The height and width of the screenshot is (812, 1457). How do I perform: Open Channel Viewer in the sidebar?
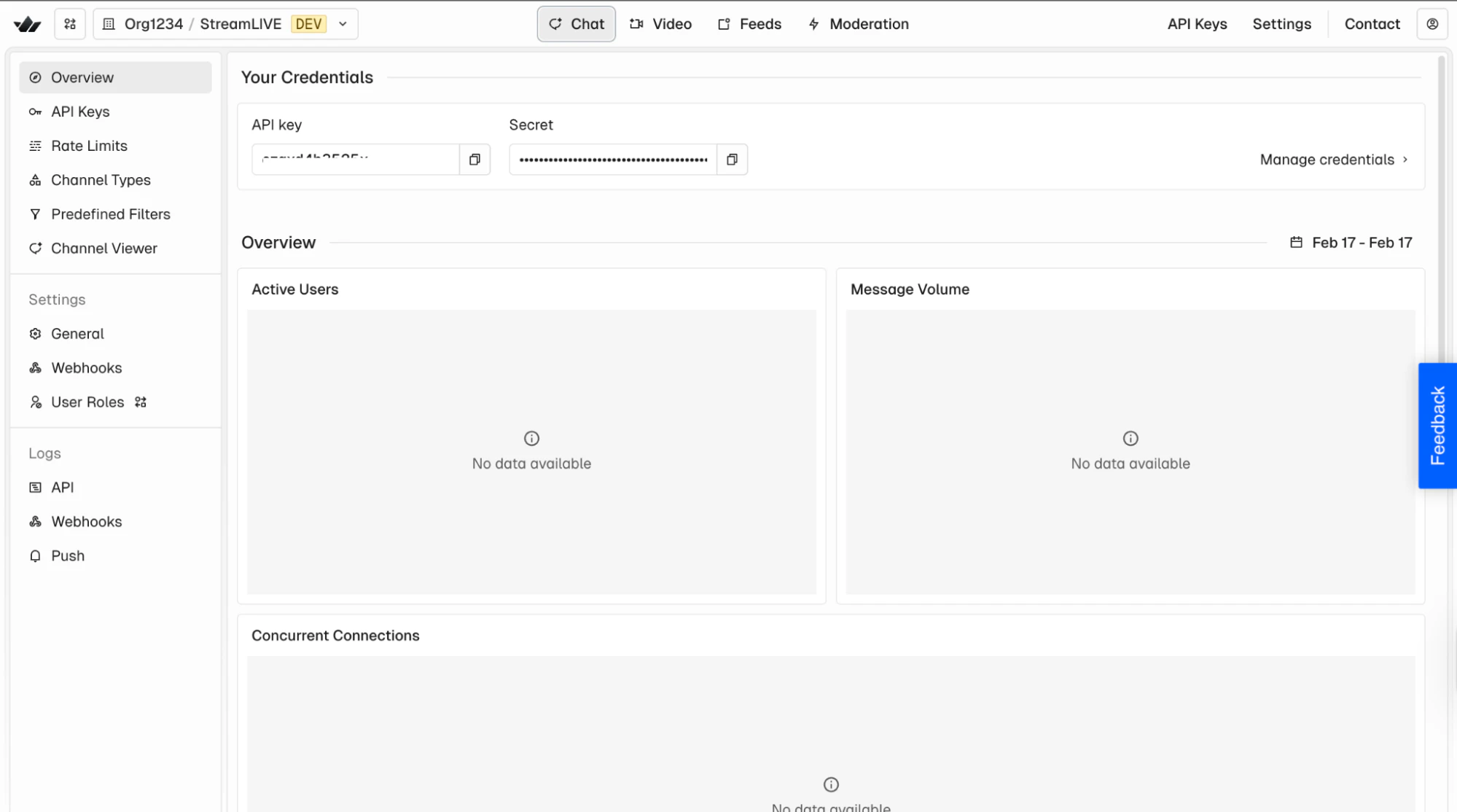pyautogui.click(x=103, y=249)
